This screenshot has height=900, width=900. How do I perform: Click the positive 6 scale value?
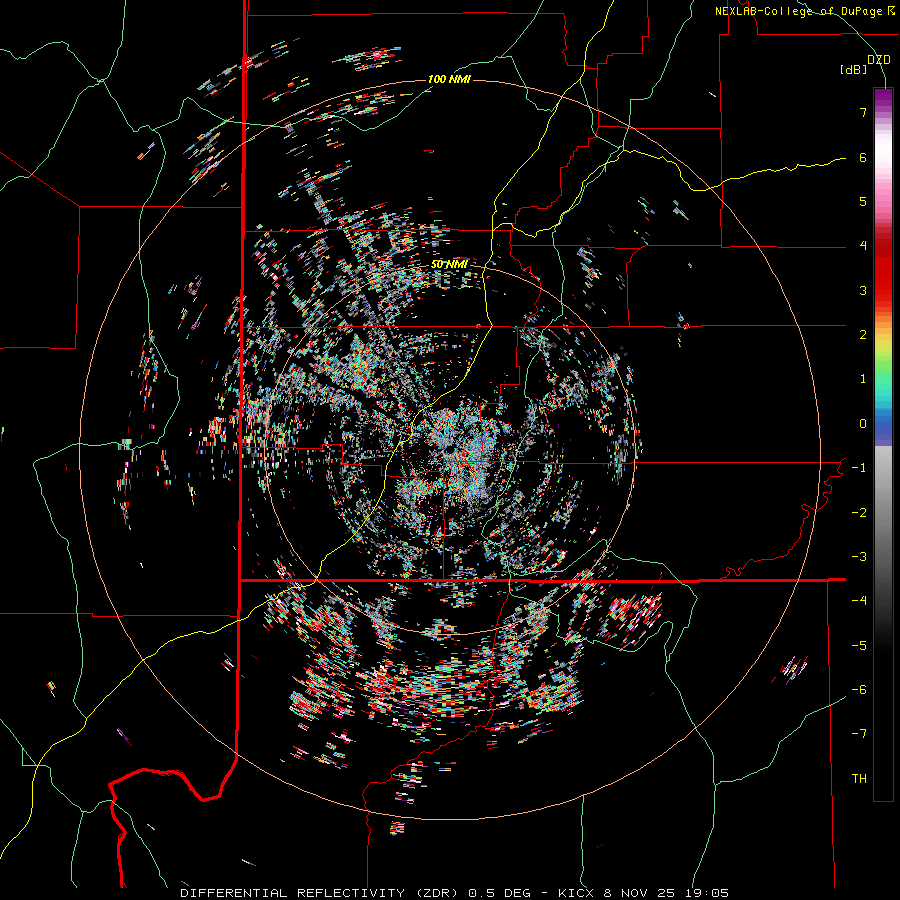pos(863,157)
